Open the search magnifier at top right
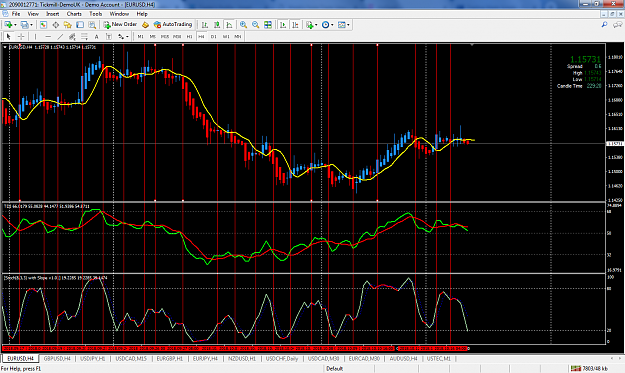This screenshot has height=373, width=625. [604, 25]
